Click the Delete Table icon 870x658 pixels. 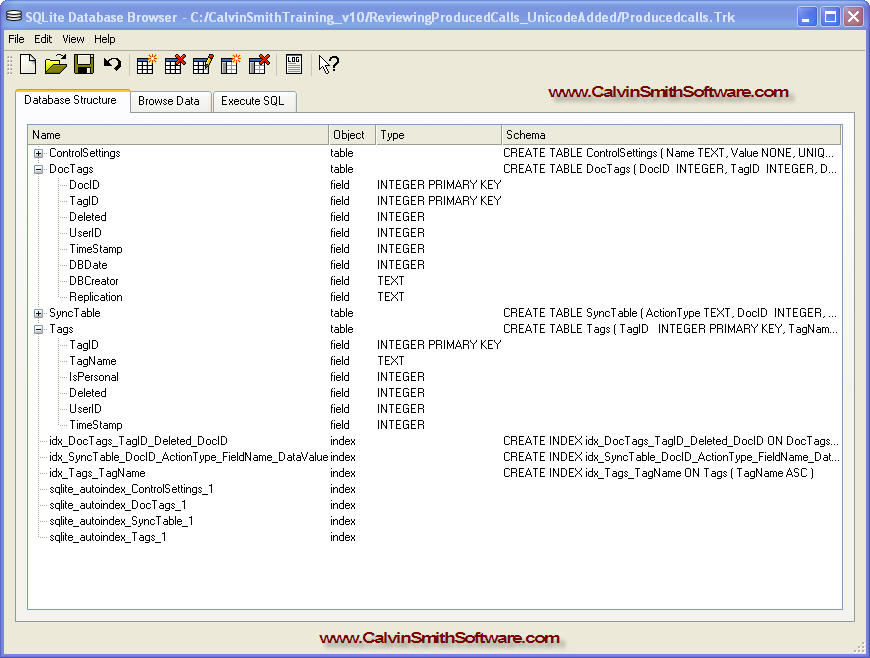pos(175,65)
